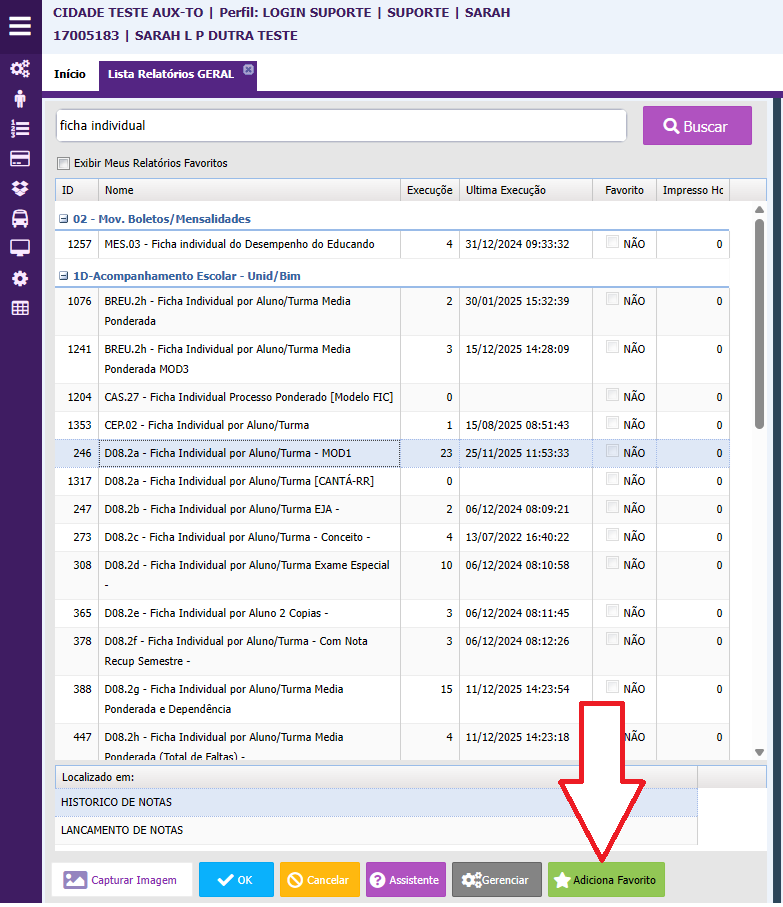The width and height of the screenshot is (783, 907).
Task: Close the Lista Relatórios GERAL tab
Action: 248,69
